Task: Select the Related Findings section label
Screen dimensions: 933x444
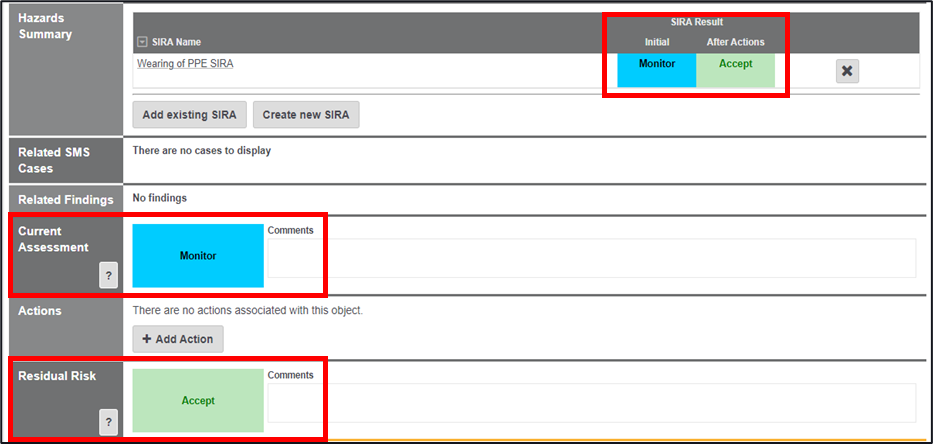Action: (x=65, y=199)
